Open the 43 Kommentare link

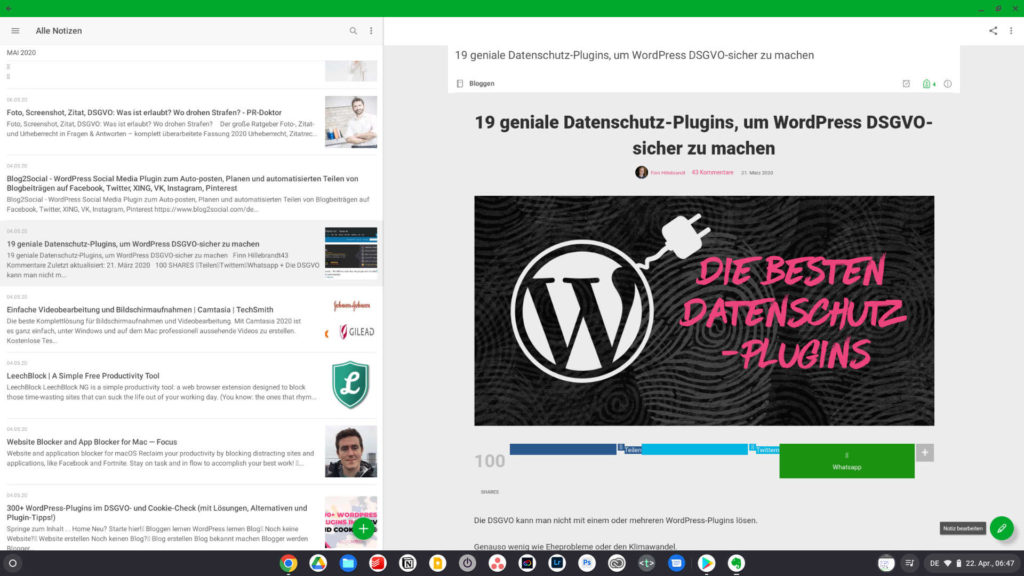tap(712, 172)
